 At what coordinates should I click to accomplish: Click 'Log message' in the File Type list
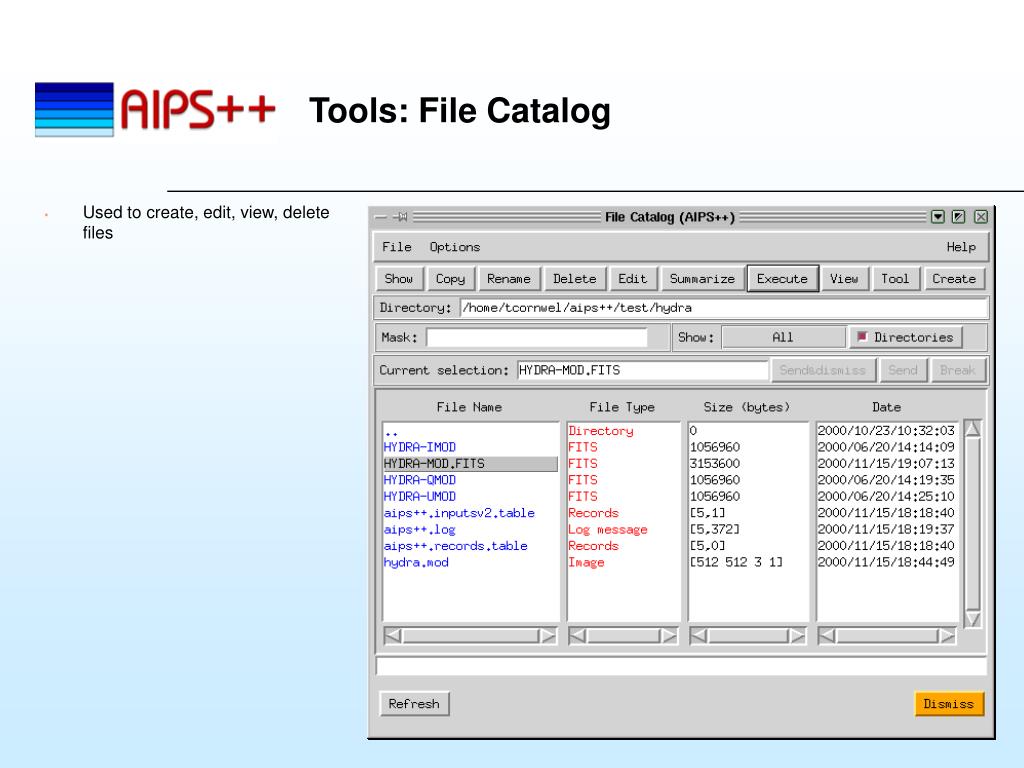pos(608,530)
